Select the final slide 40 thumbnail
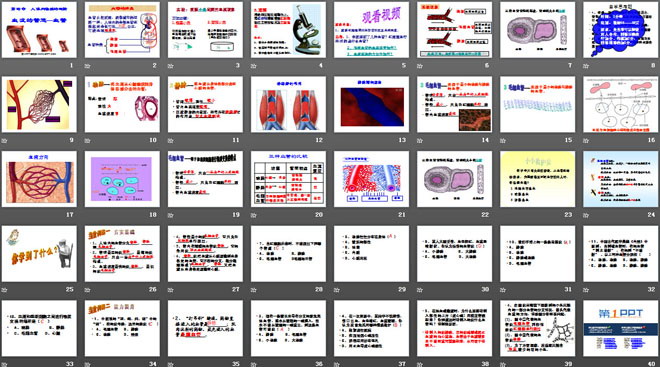Image resolution: width=660 pixels, height=367 pixels. [620, 328]
